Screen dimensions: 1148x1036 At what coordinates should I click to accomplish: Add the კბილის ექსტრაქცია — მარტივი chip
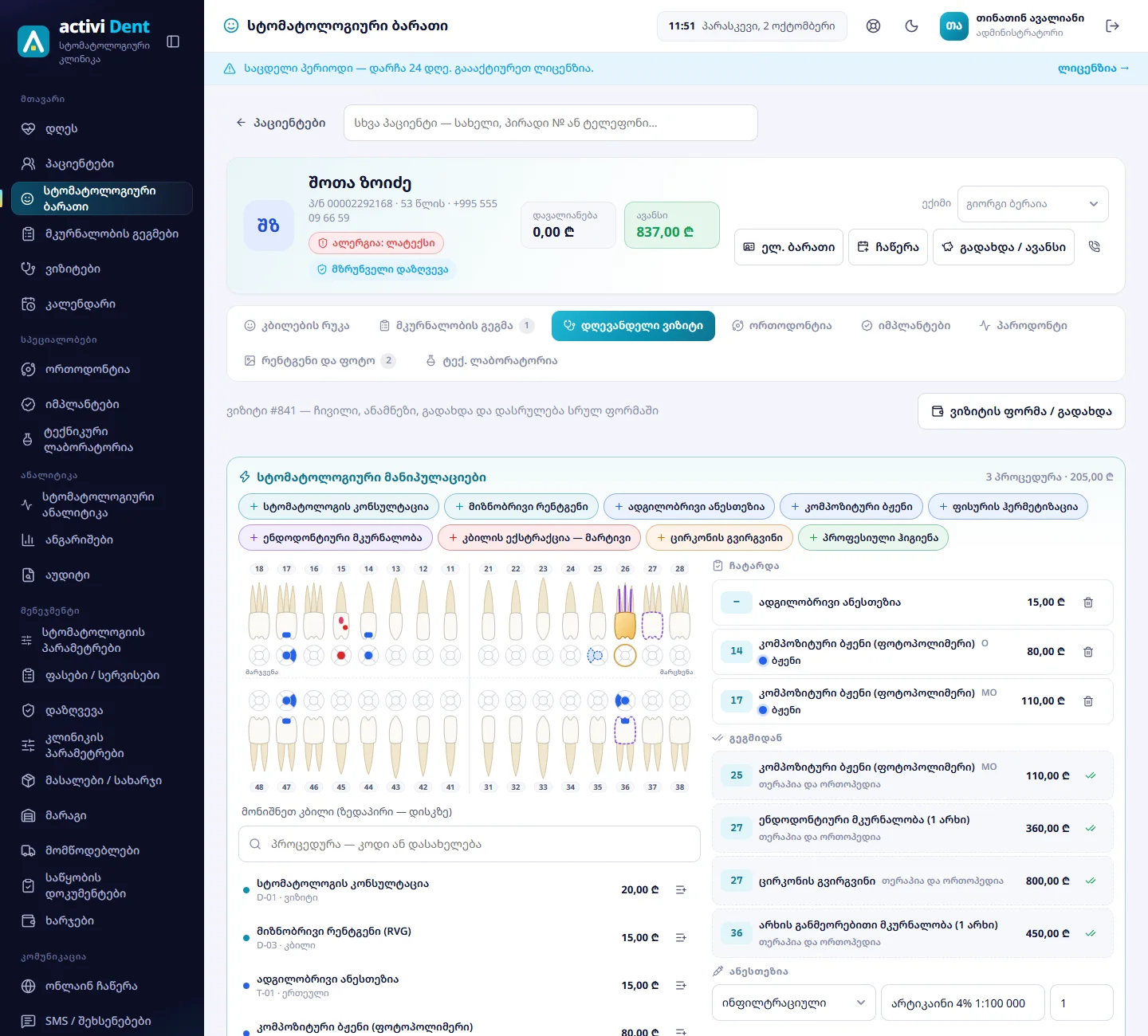click(x=540, y=538)
